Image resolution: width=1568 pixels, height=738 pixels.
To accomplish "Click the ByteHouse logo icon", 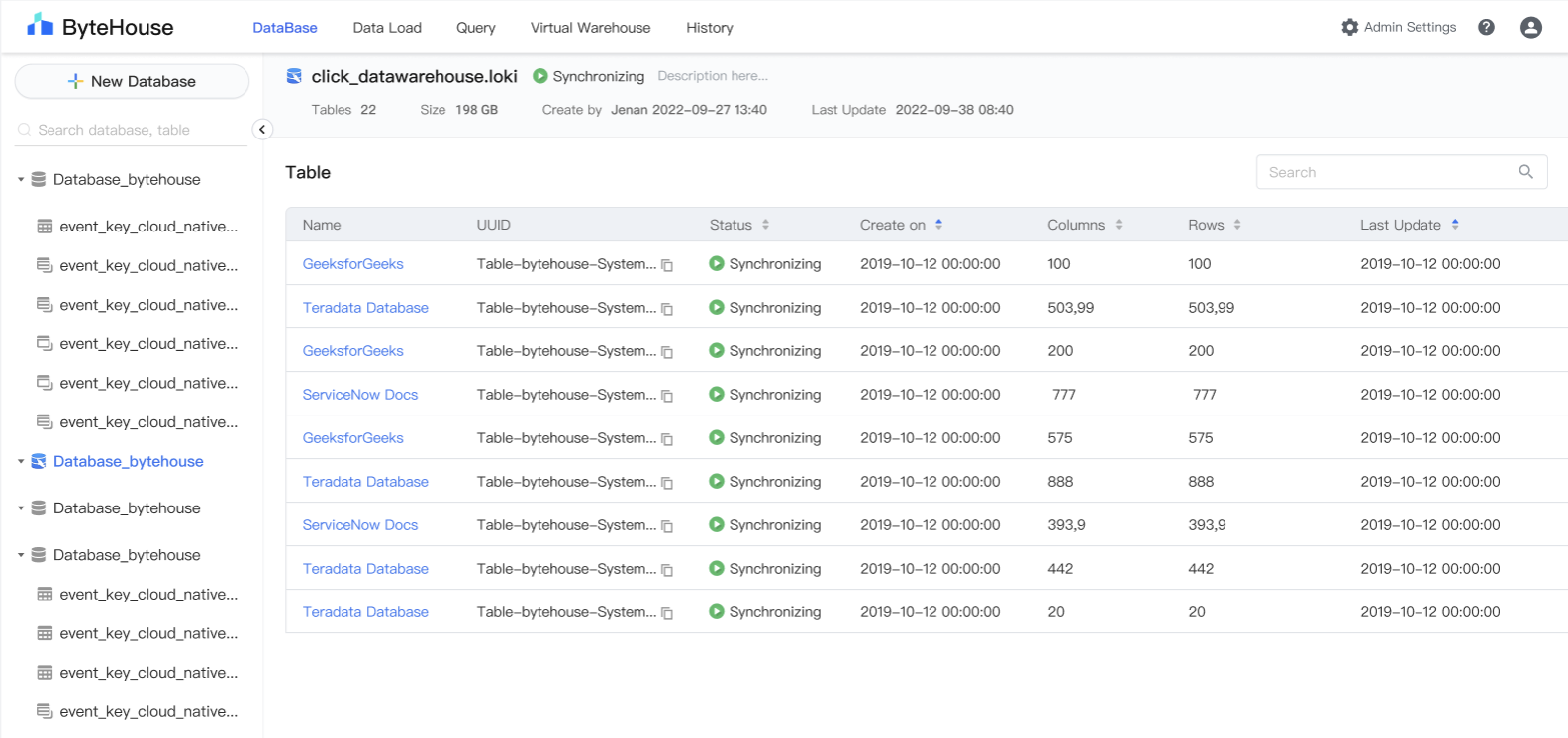I will [40, 26].
